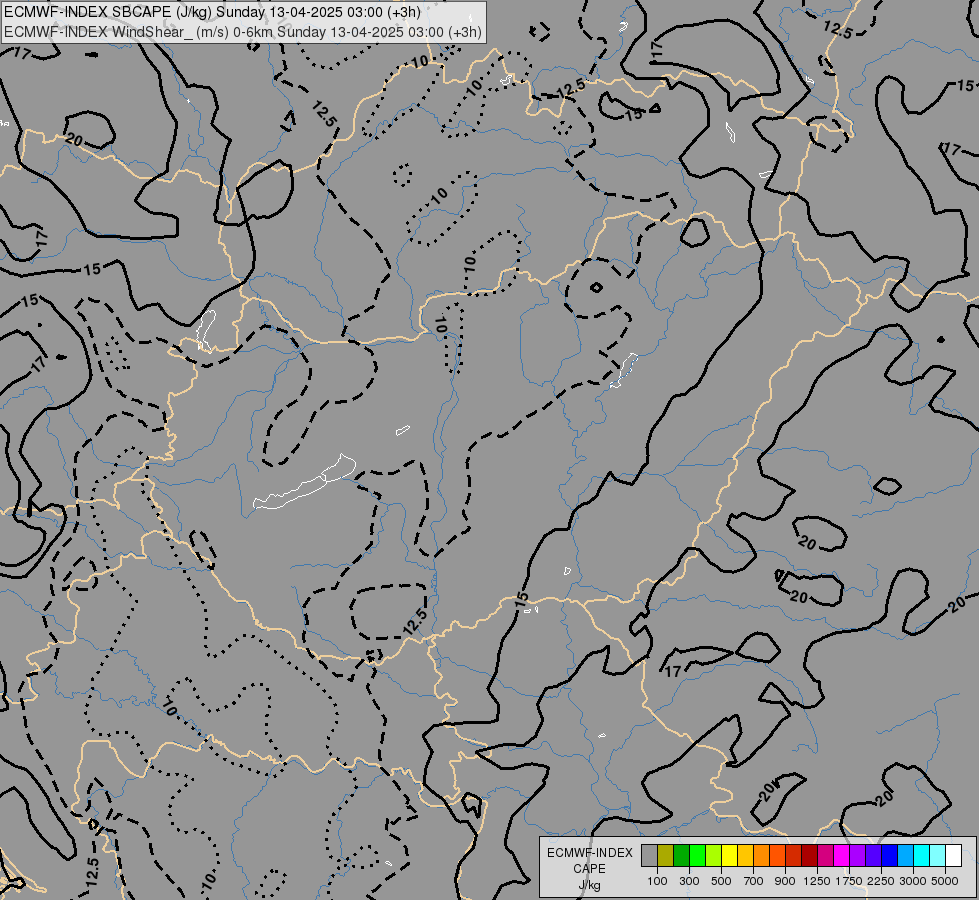Click the legend value 500
Image resolution: width=979 pixels, height=900 pixels.
click(x=721, y=881)
